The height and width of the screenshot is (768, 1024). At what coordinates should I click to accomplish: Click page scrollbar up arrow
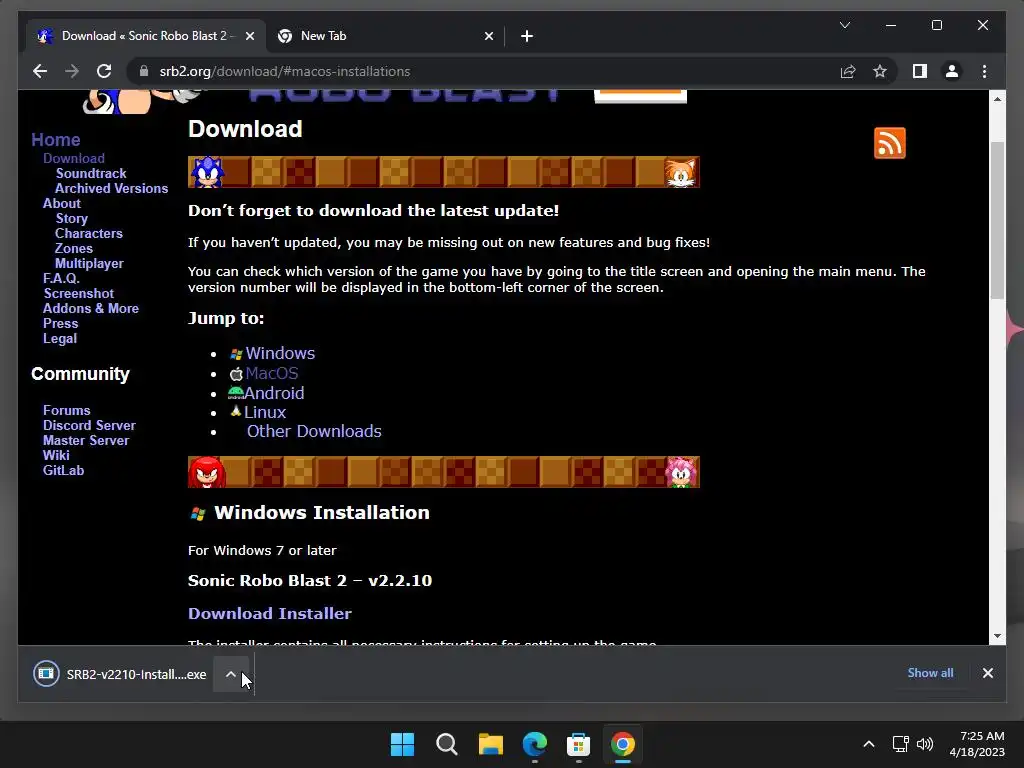coord(997,99)
